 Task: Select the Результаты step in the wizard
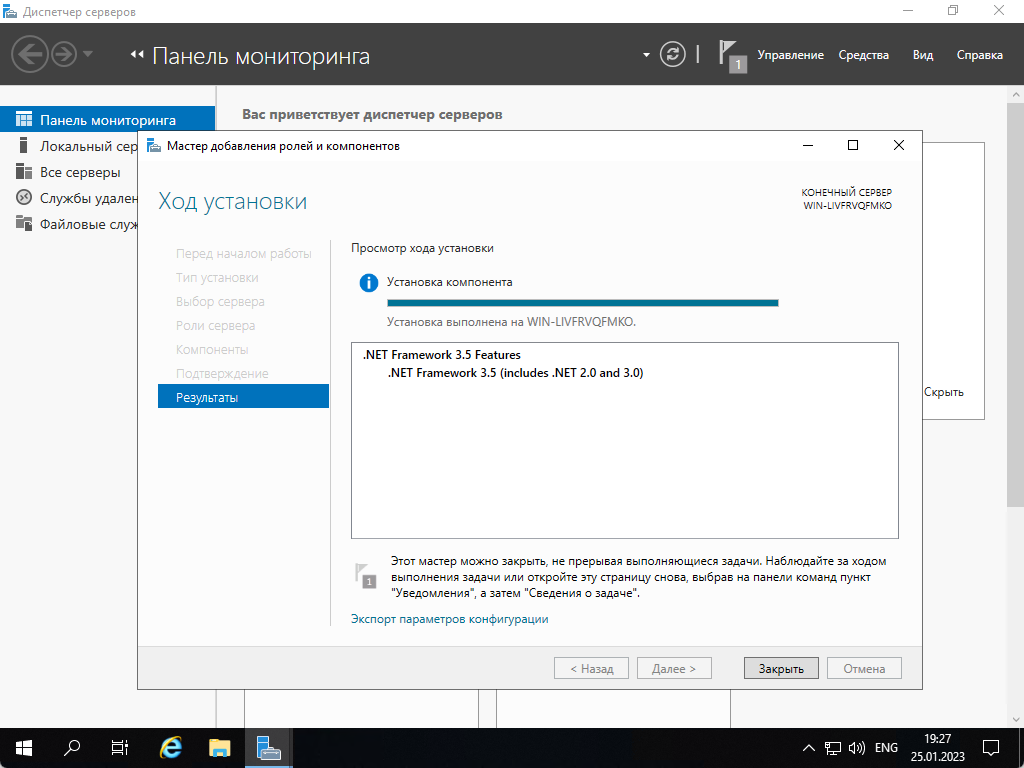coord(243,396)
